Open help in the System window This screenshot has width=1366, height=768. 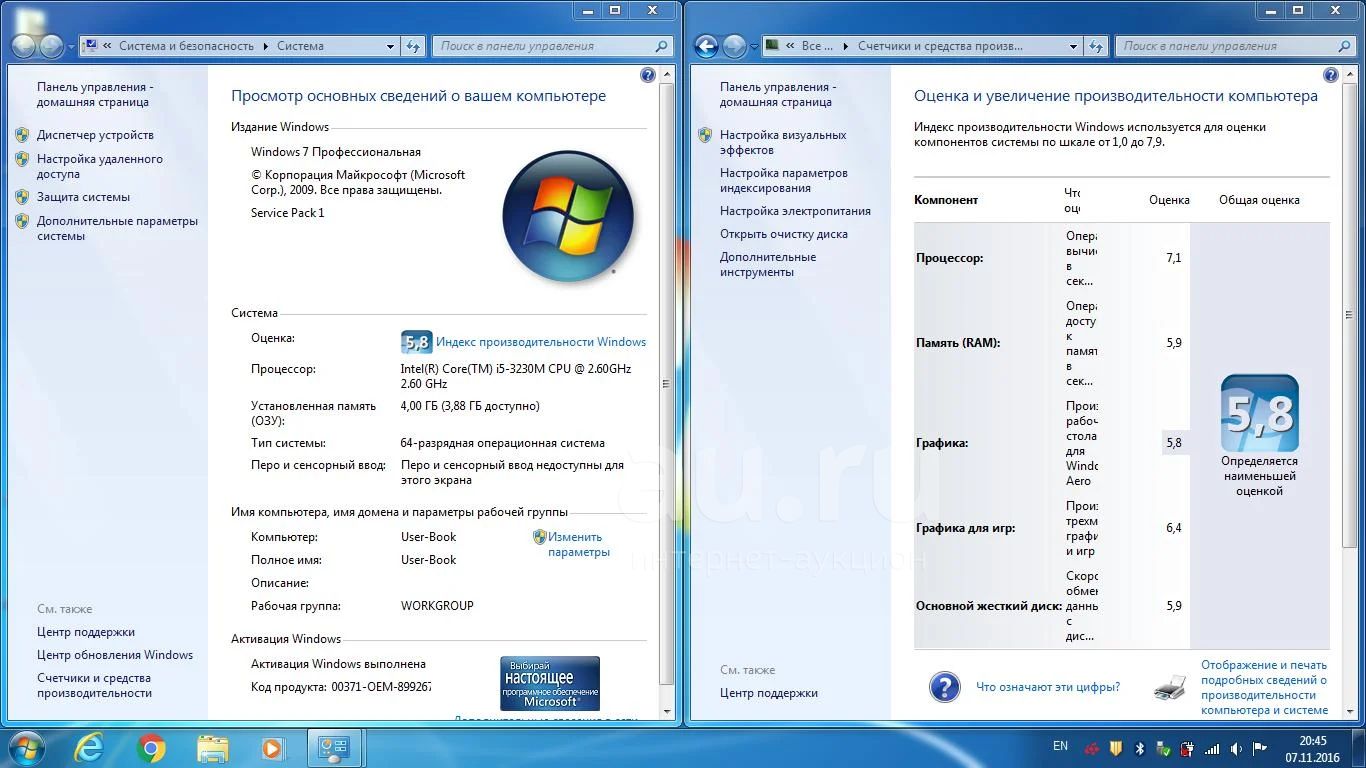pos(647,75)
